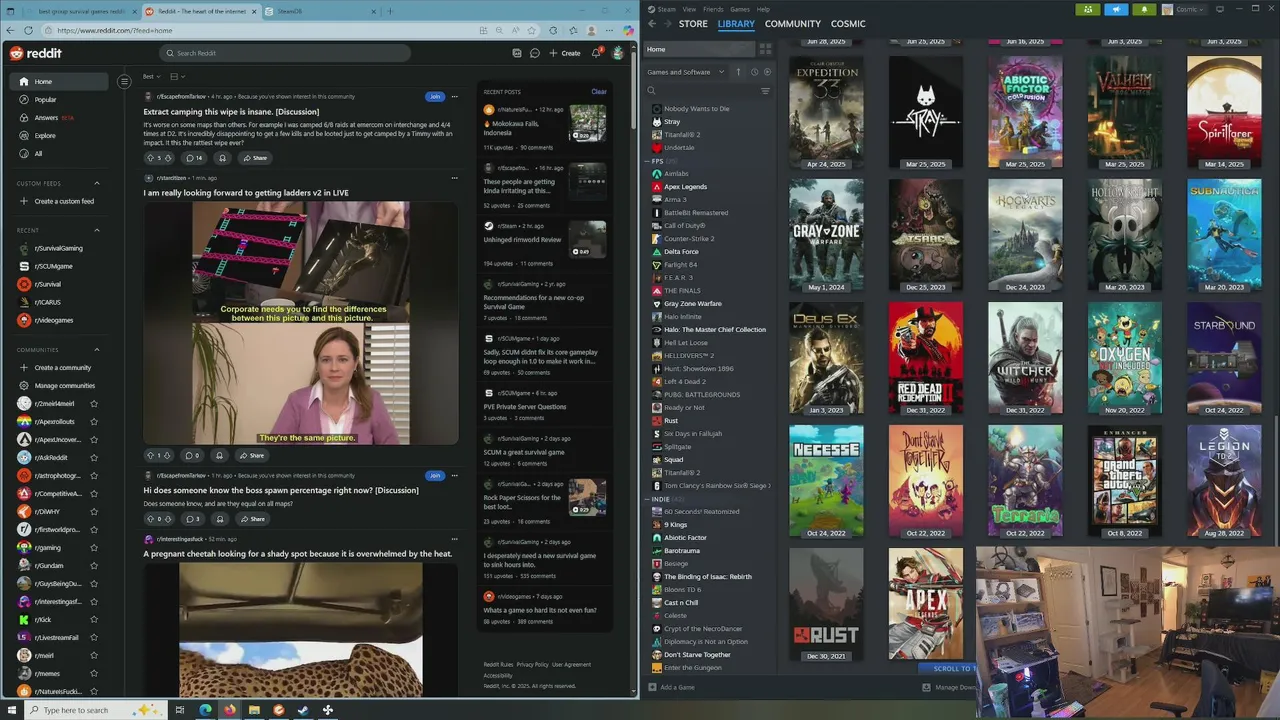Image resolution: width=1280 pixels, height=720 pixels.
Task: Open Reddit chat icon in header
Action: click(535, 53)
